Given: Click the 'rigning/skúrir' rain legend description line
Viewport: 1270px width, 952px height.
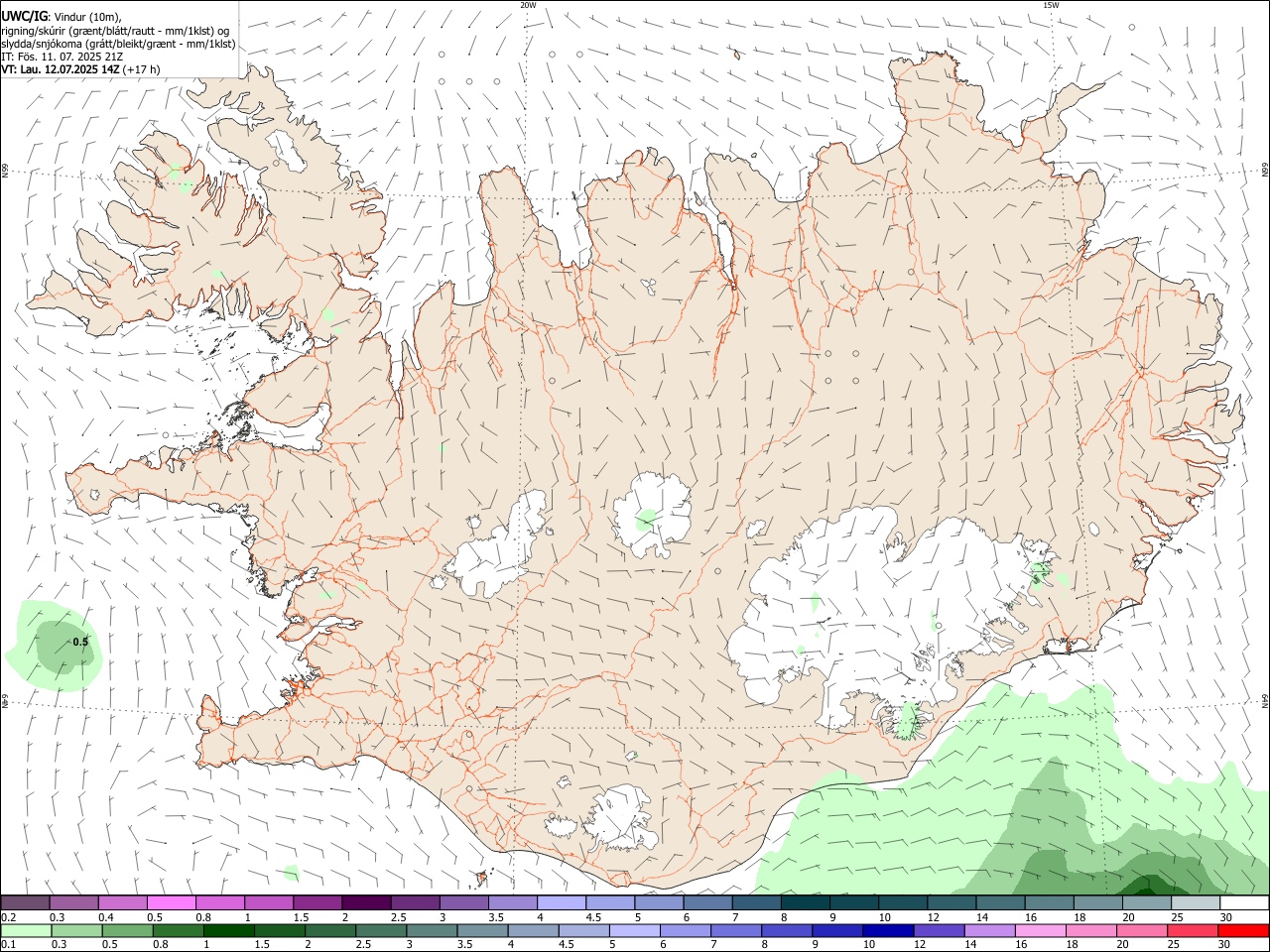Looking at the screenshot, I should [115, 30].
